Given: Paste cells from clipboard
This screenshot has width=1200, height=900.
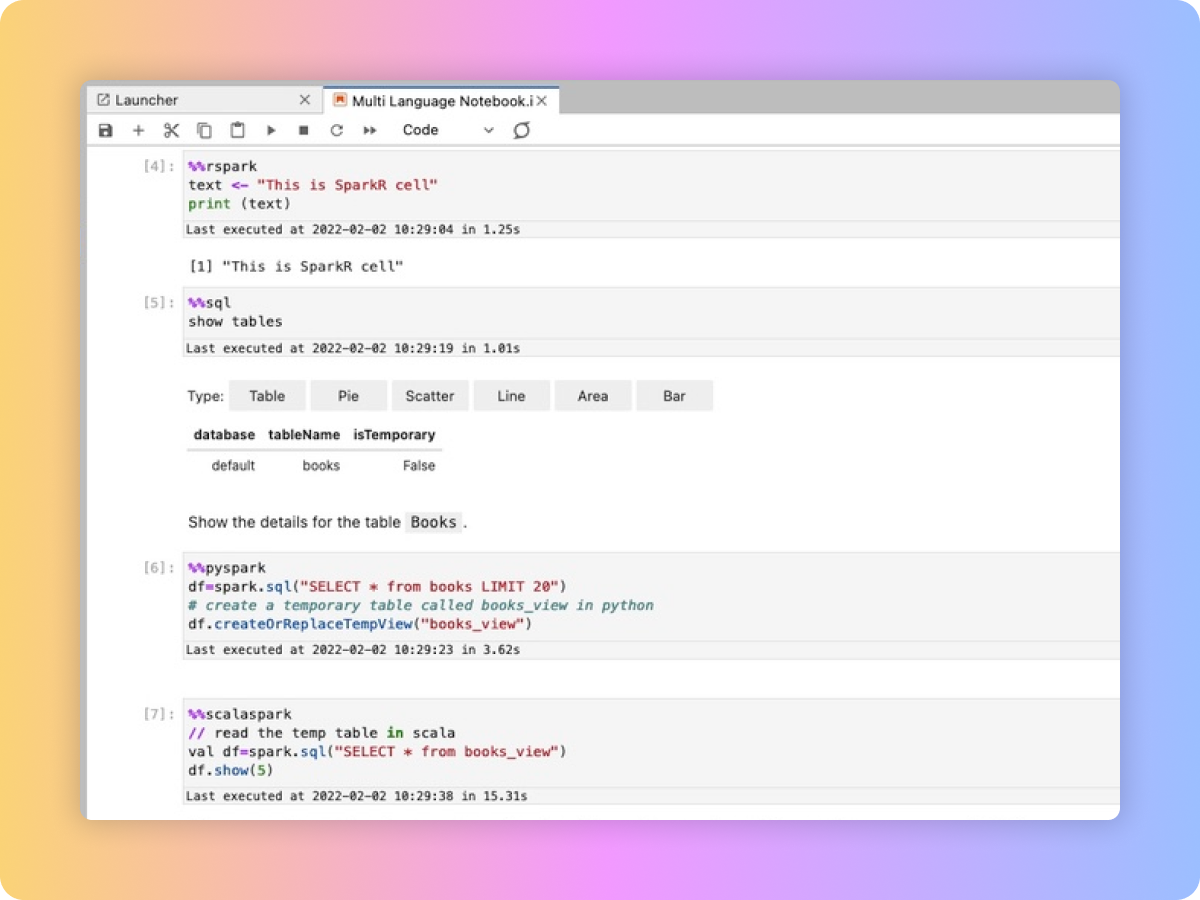Looking at the screenshot, I should [237, 130].
